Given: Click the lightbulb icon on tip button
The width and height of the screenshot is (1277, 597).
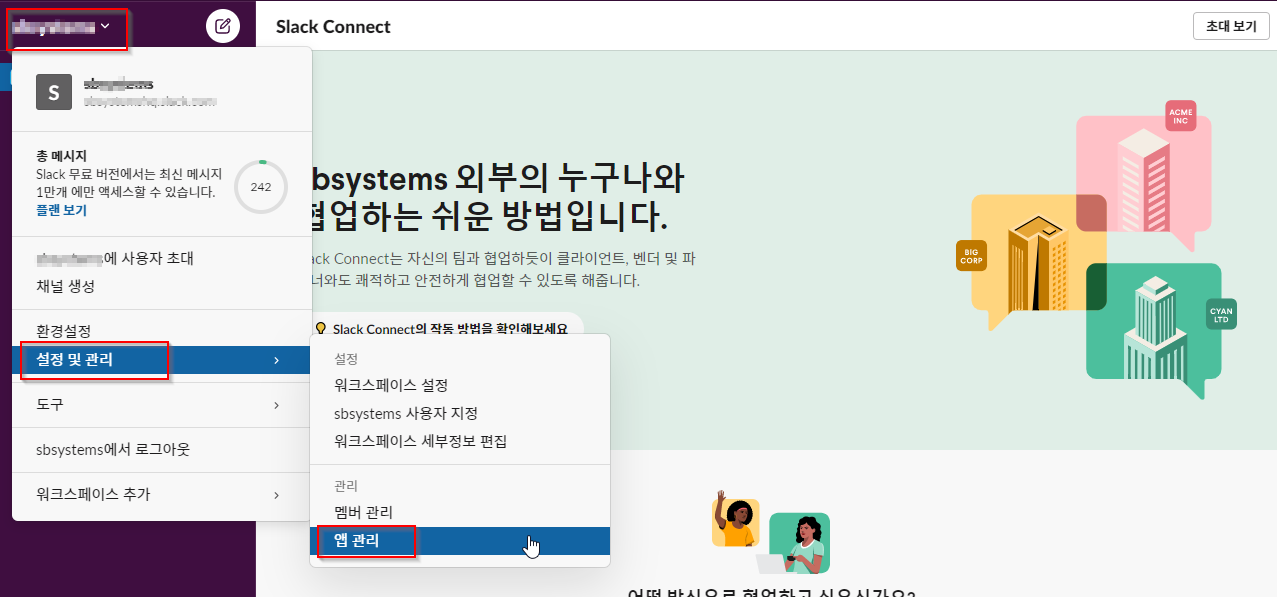Looking at the screenshot, I should [321, 328].
